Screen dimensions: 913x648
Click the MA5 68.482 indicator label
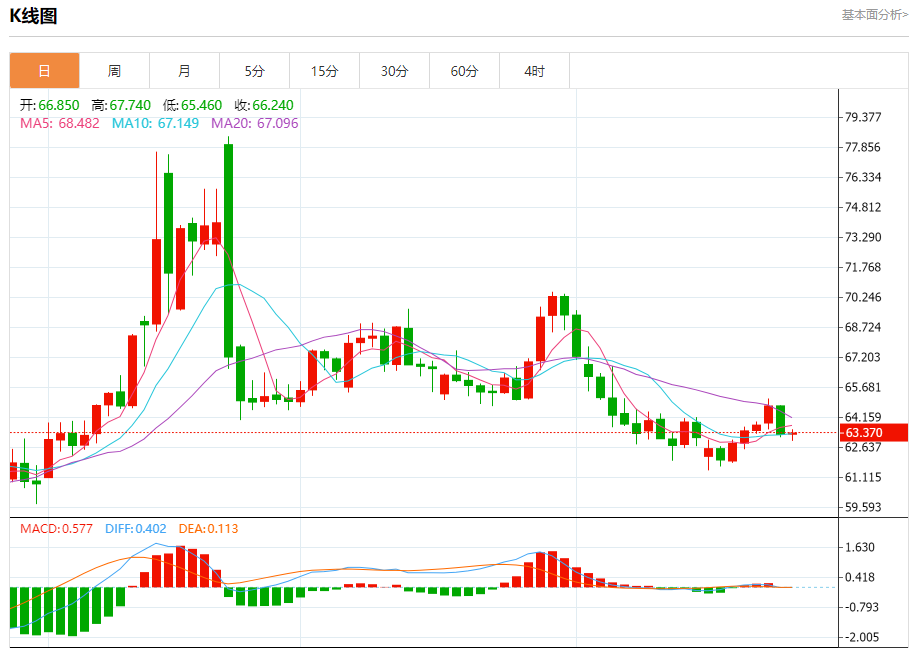click(x=60, y=123)
